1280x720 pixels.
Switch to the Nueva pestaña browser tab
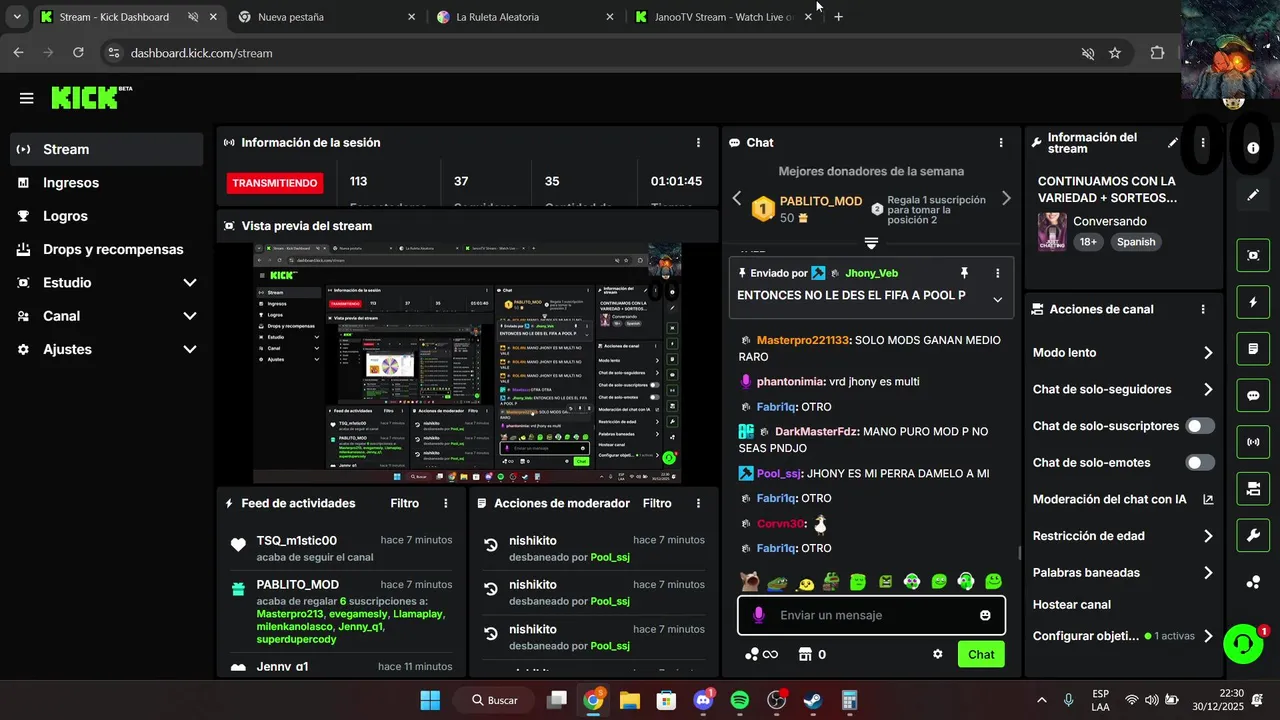pos(327,17)
